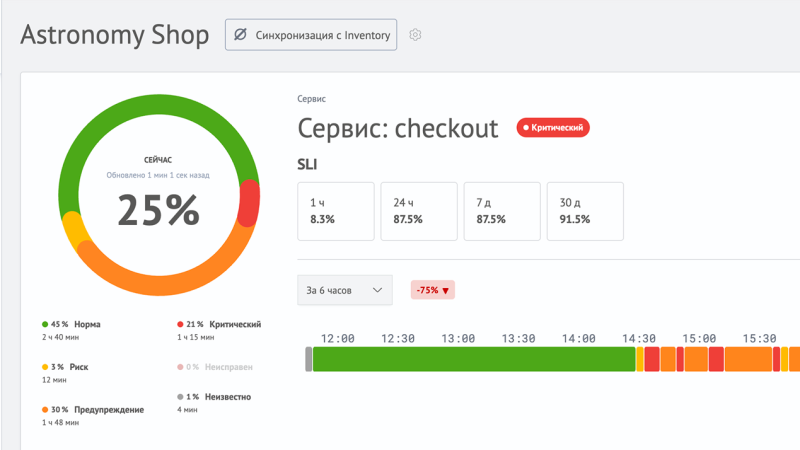Toggle the Неизвестно 1% legend entry
The image size is (800, 450).
214,397
